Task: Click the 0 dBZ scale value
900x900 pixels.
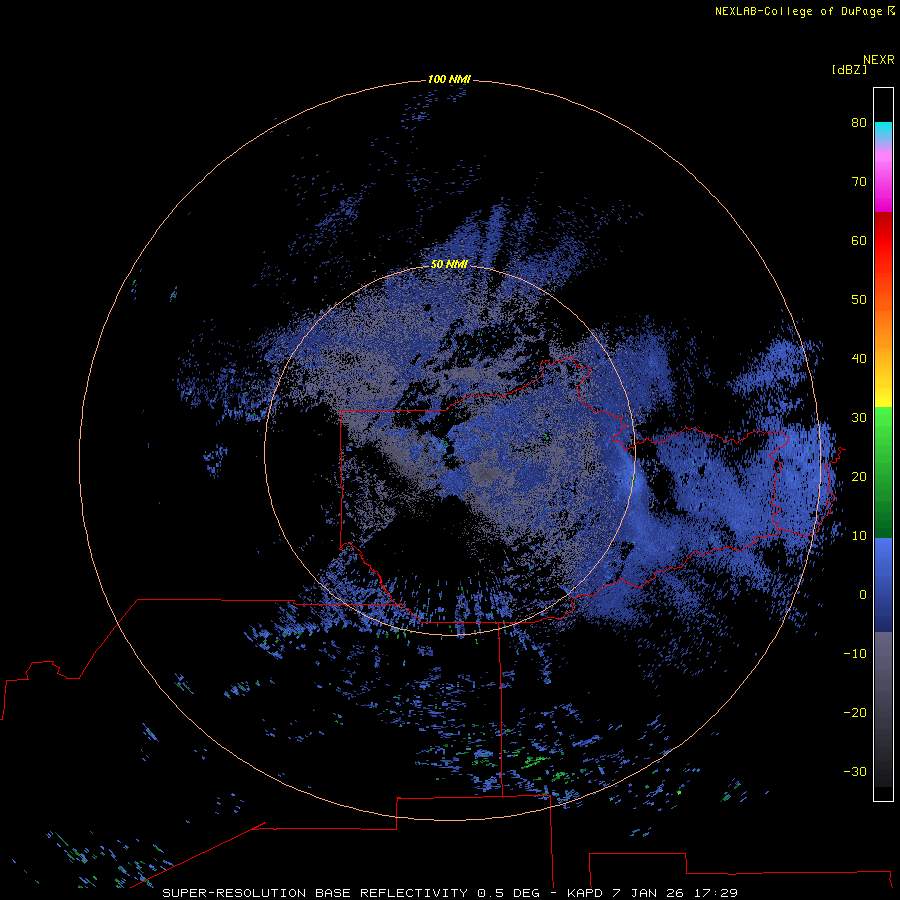Action: click(863, 595)
